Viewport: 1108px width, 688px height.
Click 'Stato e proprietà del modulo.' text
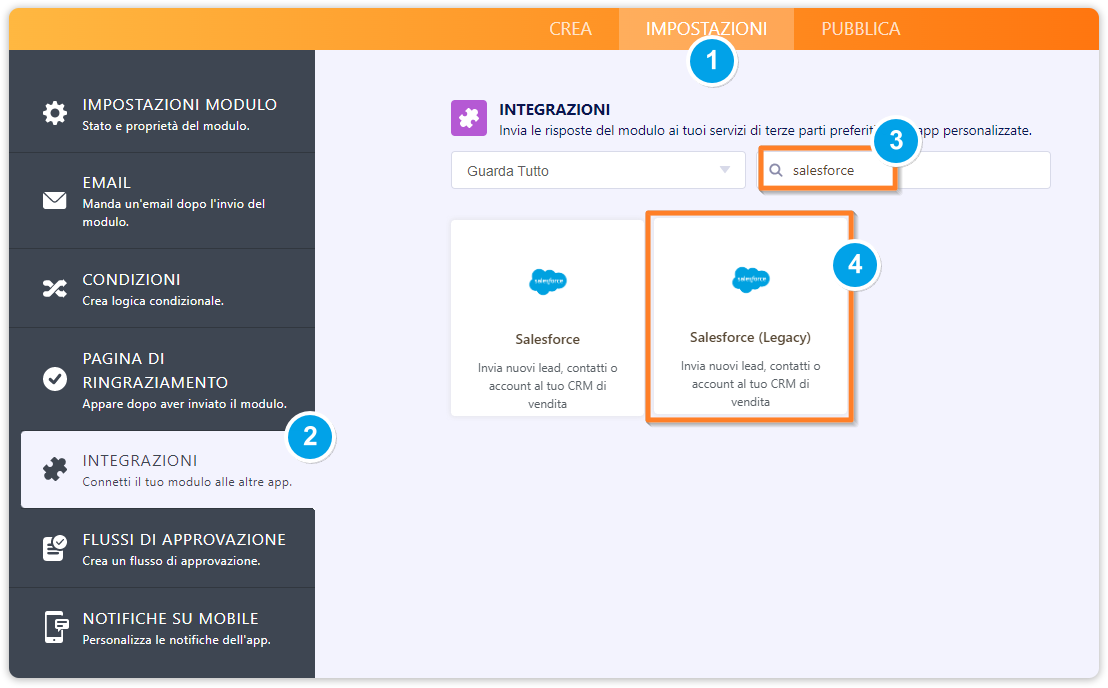tap(166, 126)
